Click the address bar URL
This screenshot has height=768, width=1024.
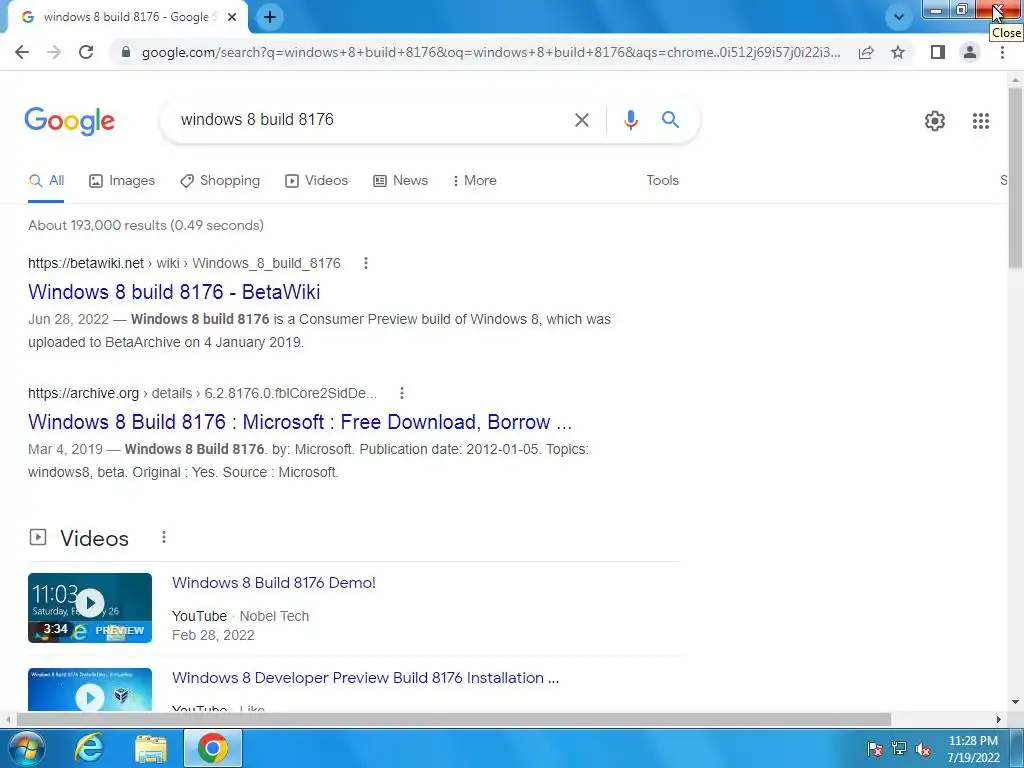(491, 52)
